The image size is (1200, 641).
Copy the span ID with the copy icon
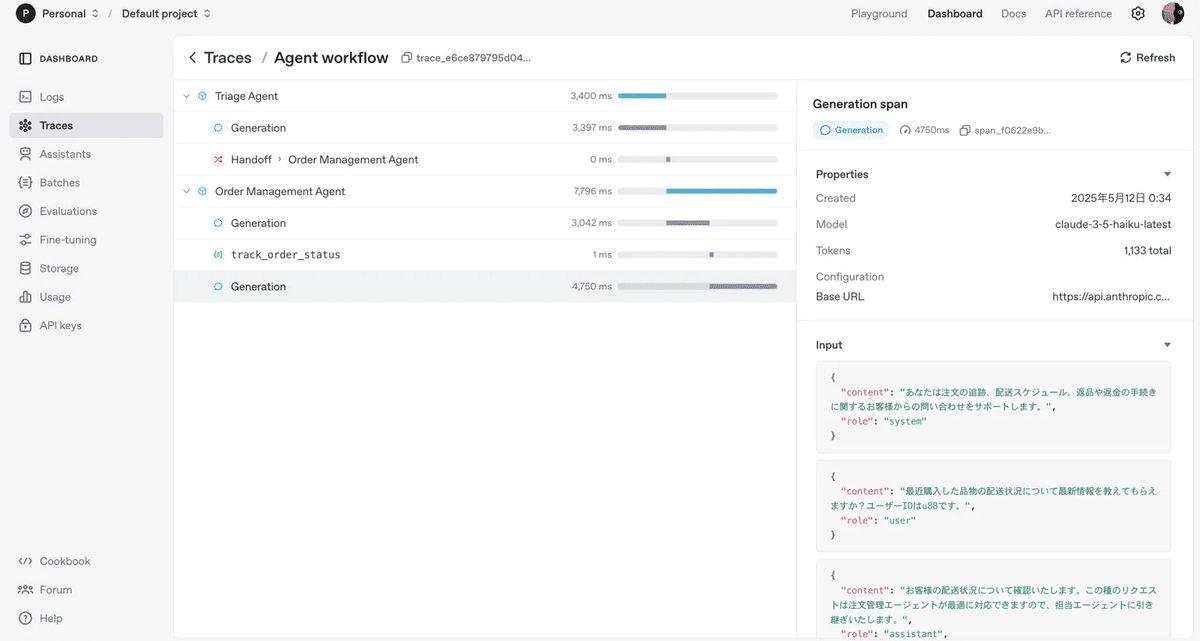965,130
